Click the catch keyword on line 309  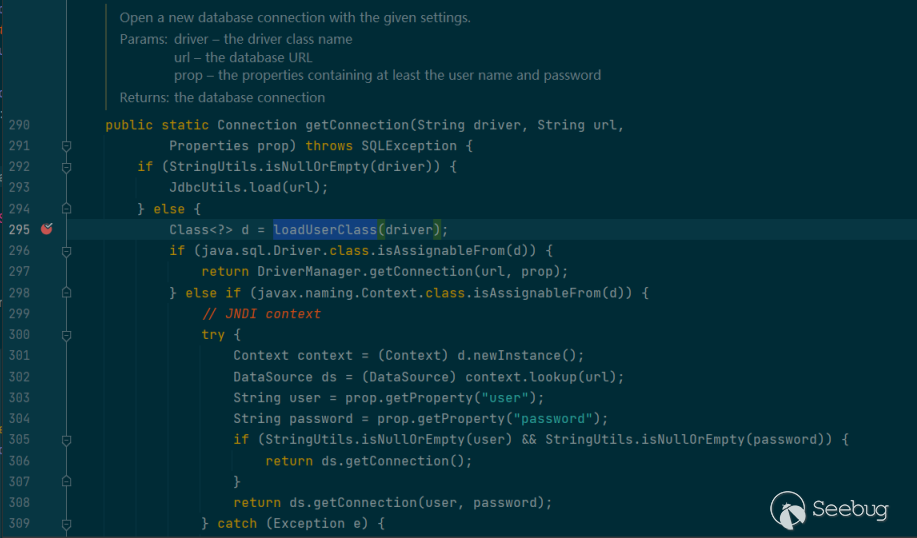237,524
